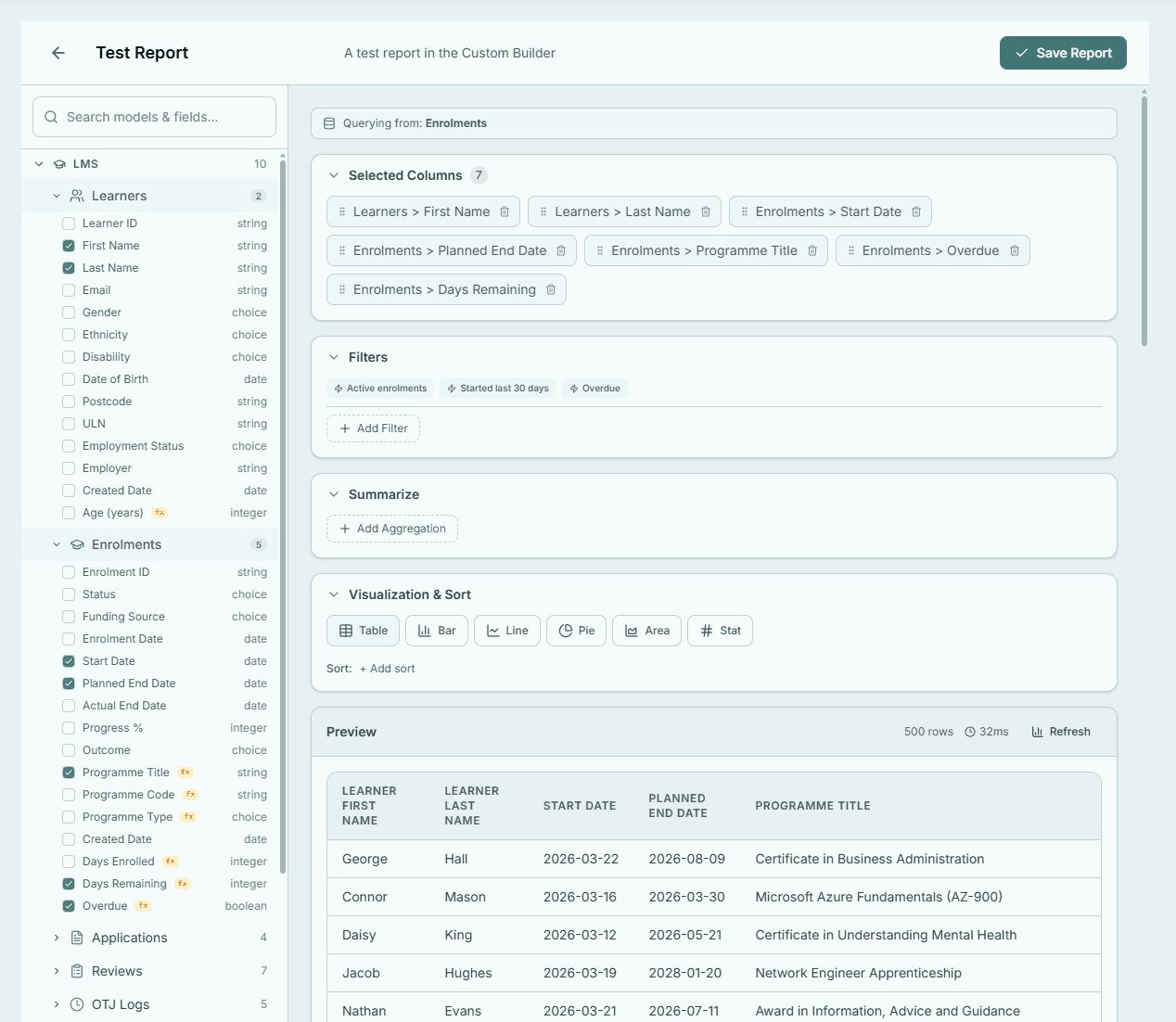
Task: Click the Refresh chart icon in Preview header
Action: (x=1036, y=731)
